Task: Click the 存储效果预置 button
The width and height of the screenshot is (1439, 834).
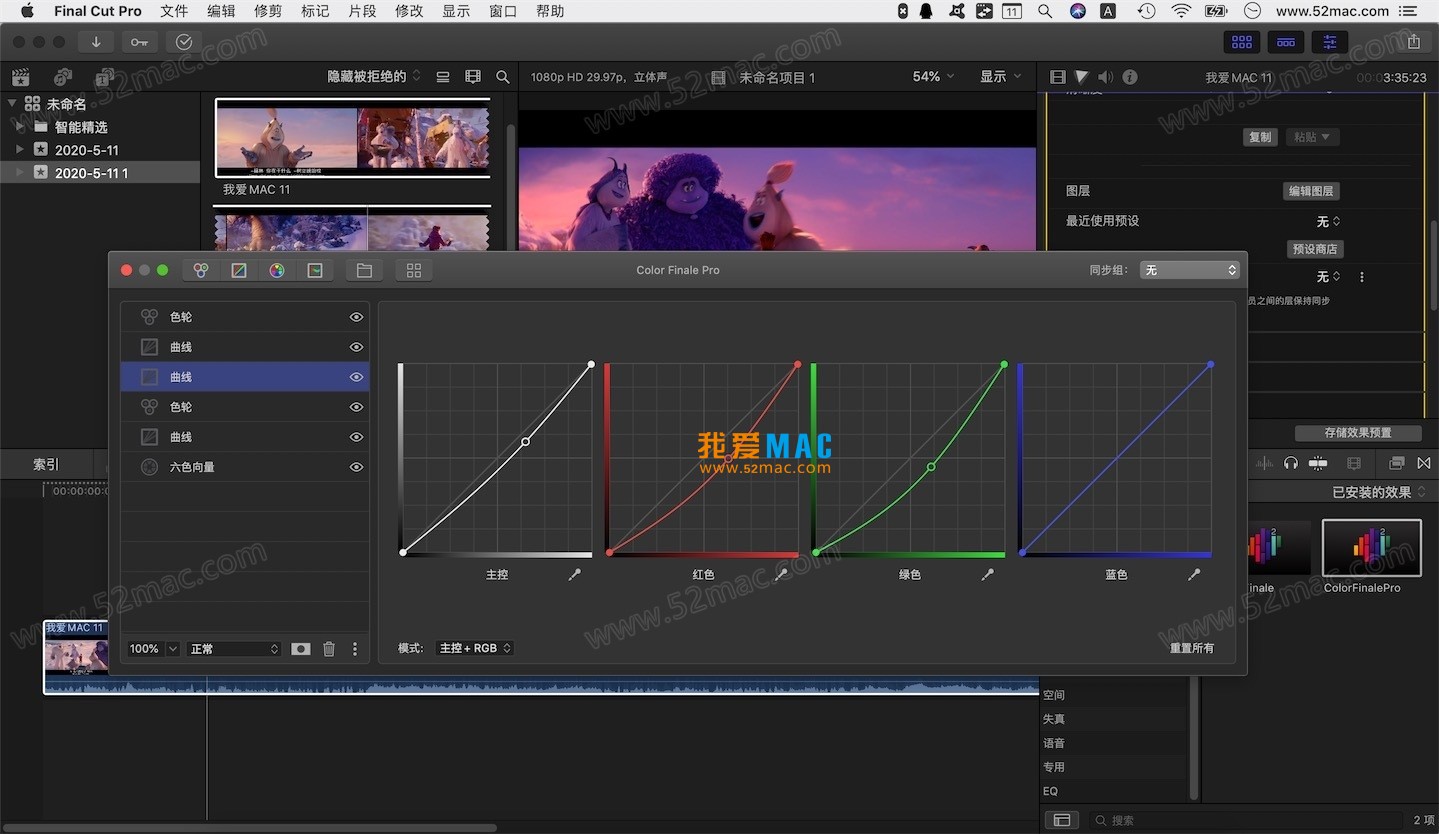Action: point(1358,433)
